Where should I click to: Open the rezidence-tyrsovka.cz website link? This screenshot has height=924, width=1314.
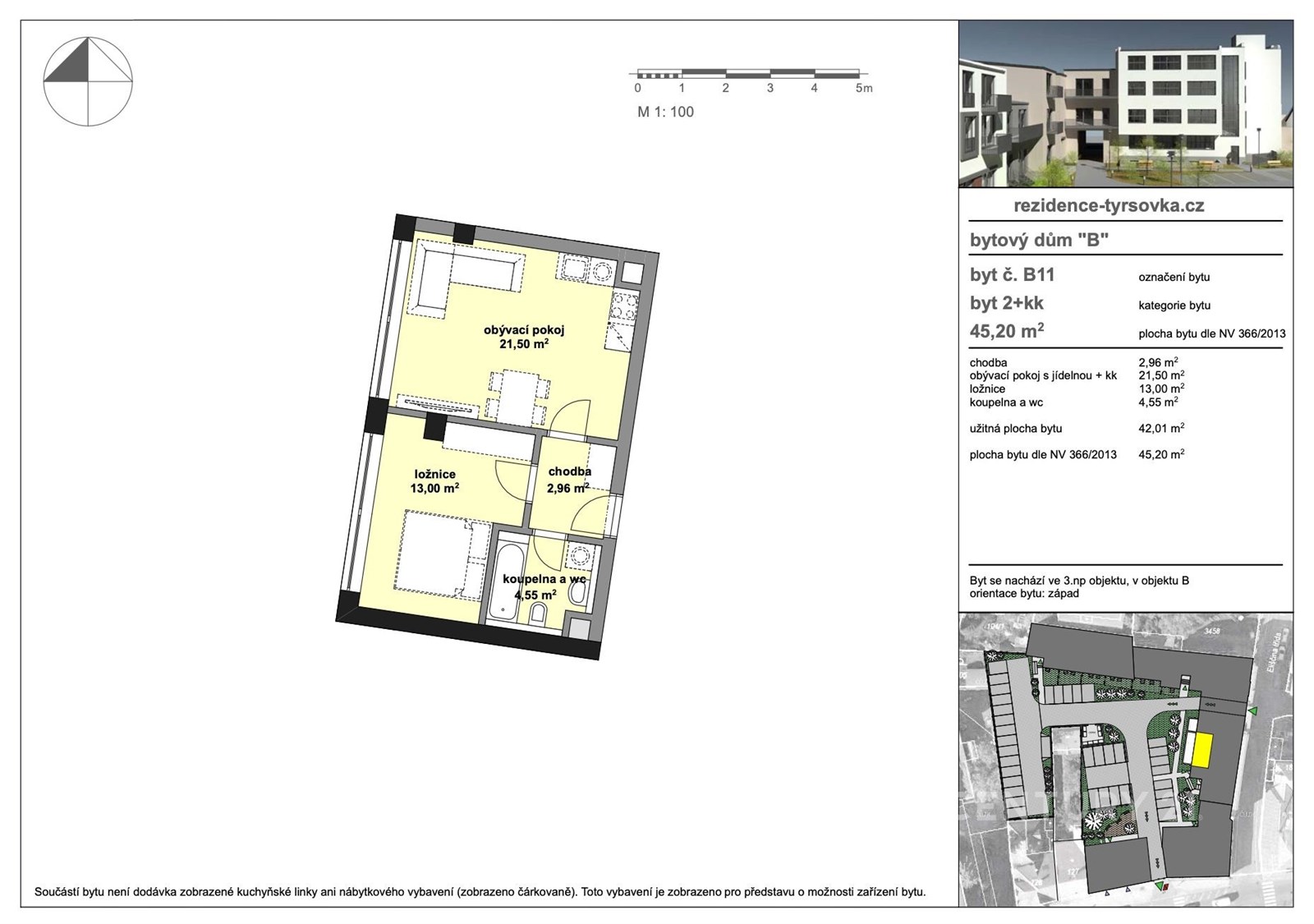click(1108, 206)
